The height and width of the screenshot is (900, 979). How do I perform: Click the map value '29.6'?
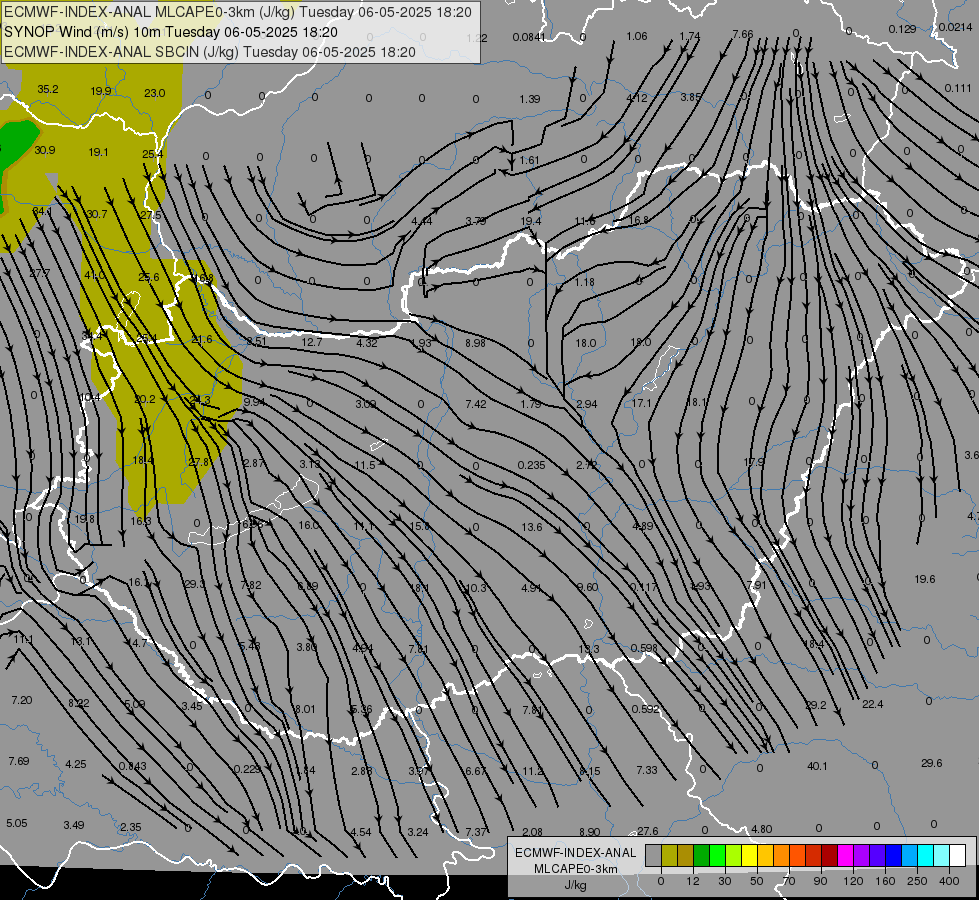(932, 763)
